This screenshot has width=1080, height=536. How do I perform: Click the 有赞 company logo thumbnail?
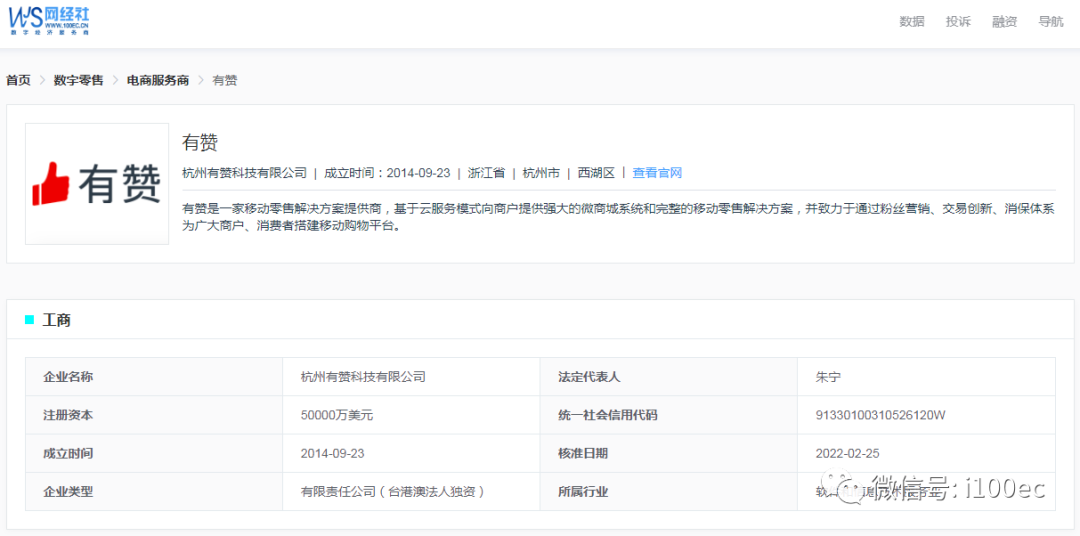point(97,184)
